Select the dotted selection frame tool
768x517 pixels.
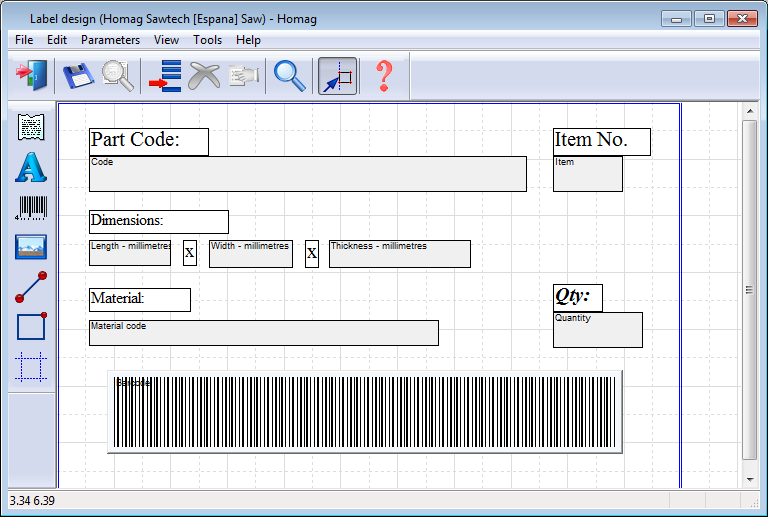point(31,366)
